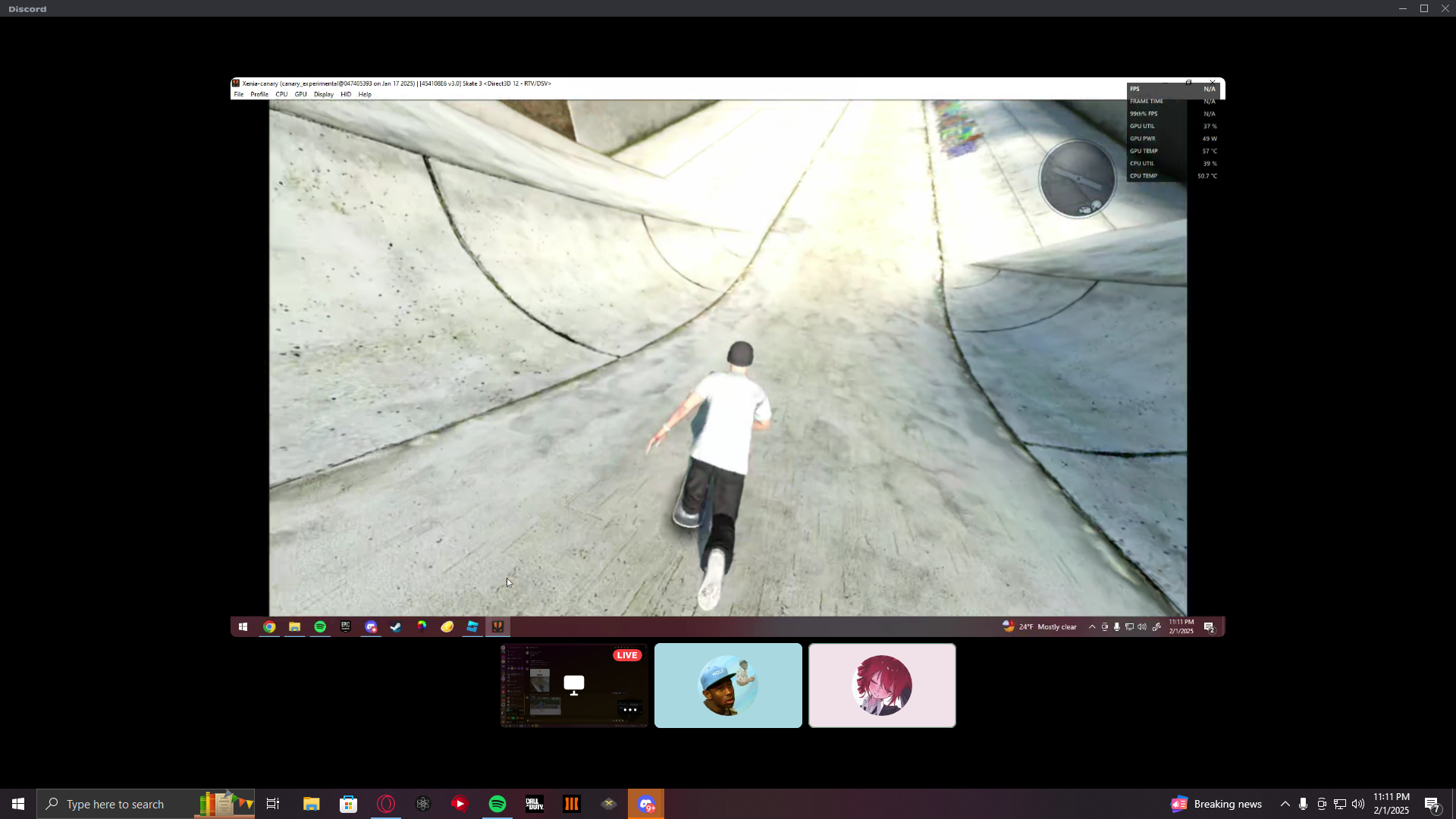Select the blue participant avatar tile
Image resolution: width=1456 pixels, height=819 pixels.
[x=728, y=686]
